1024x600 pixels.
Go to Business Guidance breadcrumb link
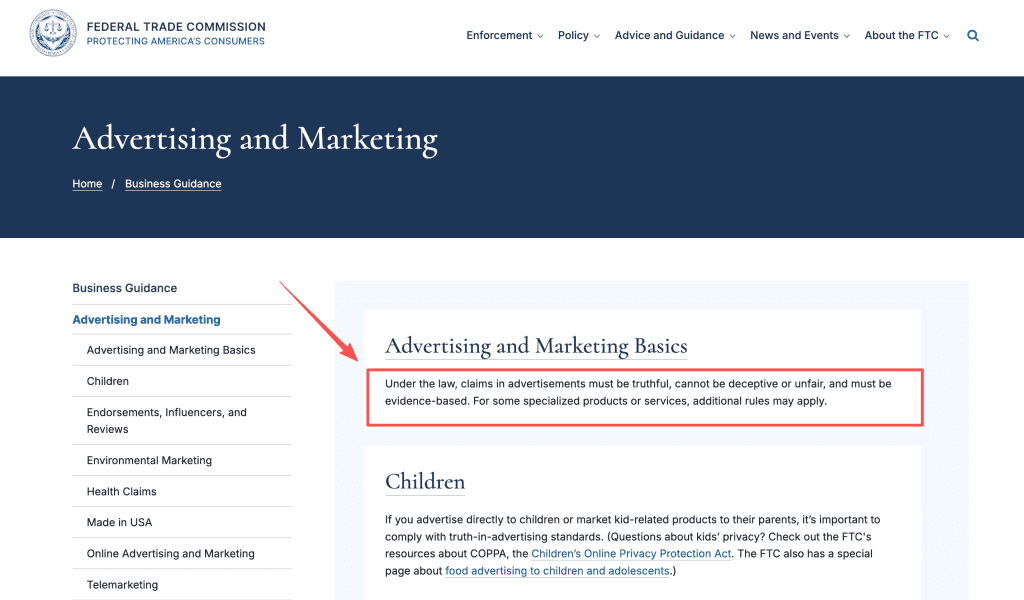[x=173, y=184]
